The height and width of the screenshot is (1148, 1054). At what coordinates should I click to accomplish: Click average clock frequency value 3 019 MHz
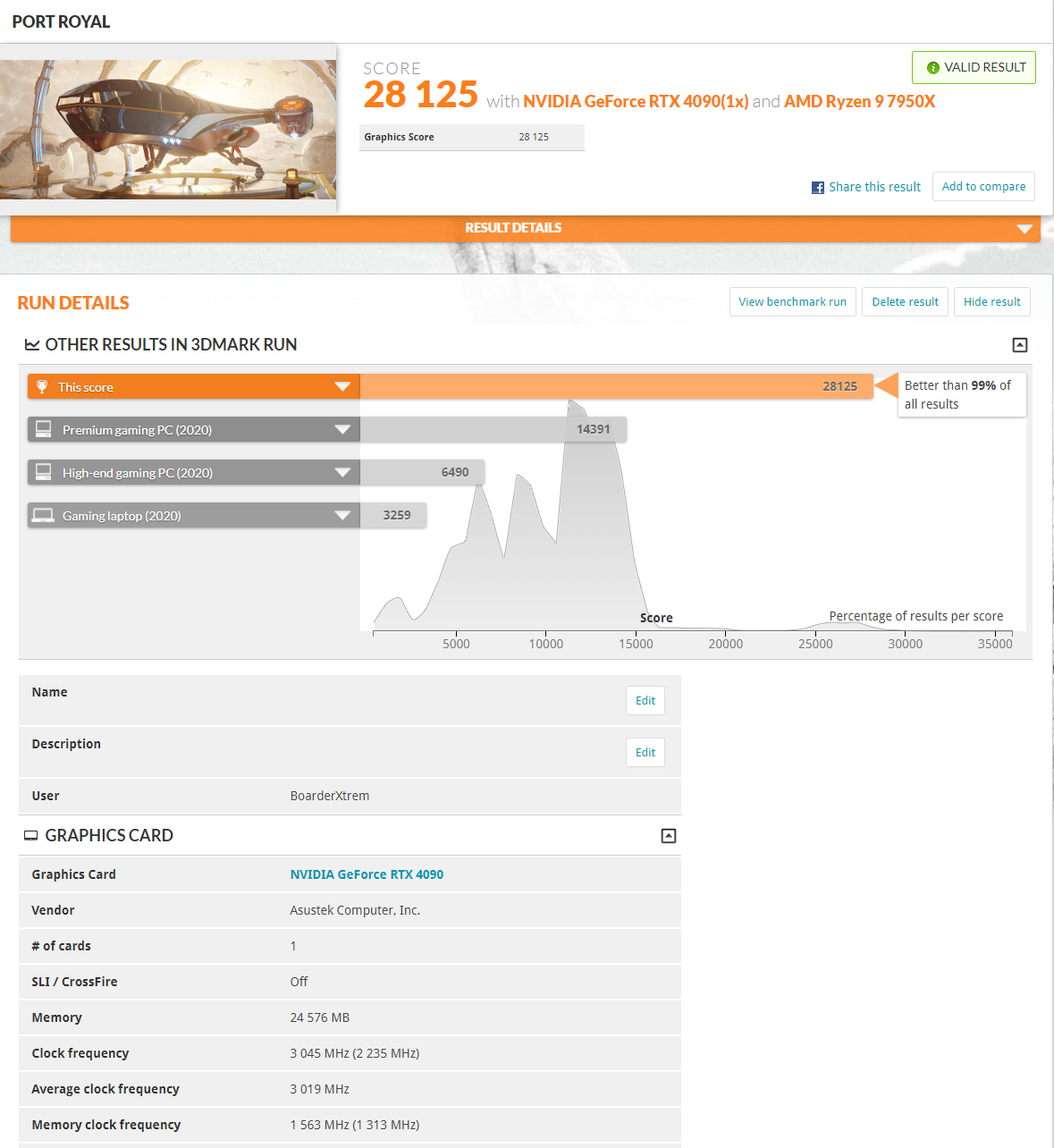coord(320,1089)
